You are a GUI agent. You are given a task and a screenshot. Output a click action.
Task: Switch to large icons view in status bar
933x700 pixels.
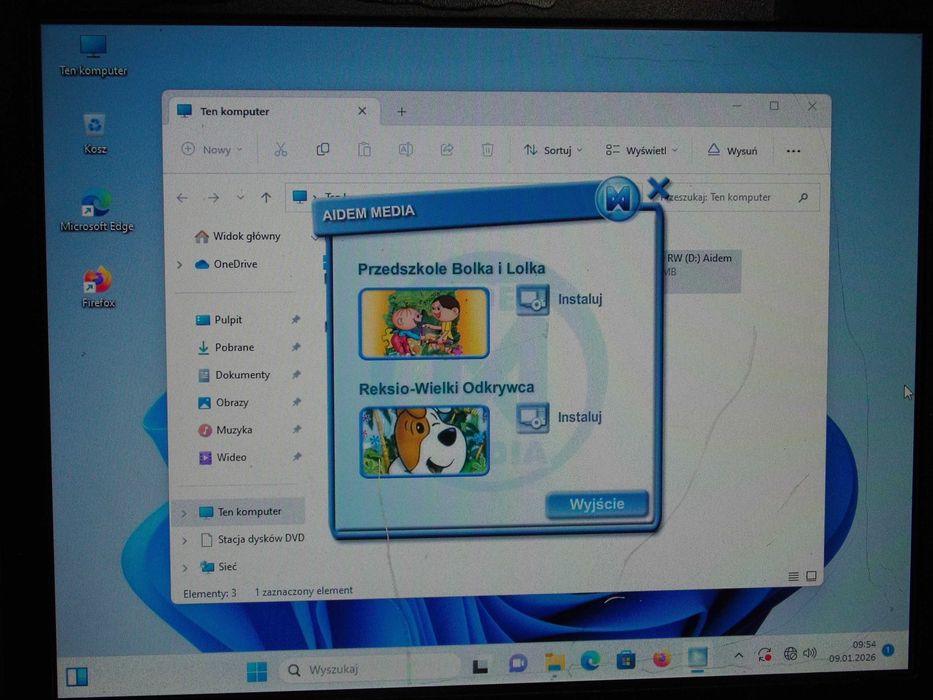coord(811,576)
